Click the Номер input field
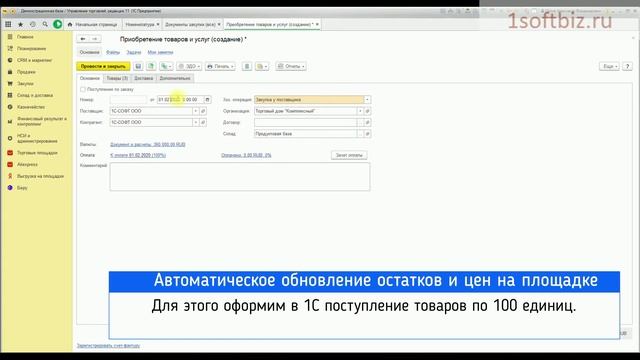This screenshot has height=360, width=640. pos(128,100)
